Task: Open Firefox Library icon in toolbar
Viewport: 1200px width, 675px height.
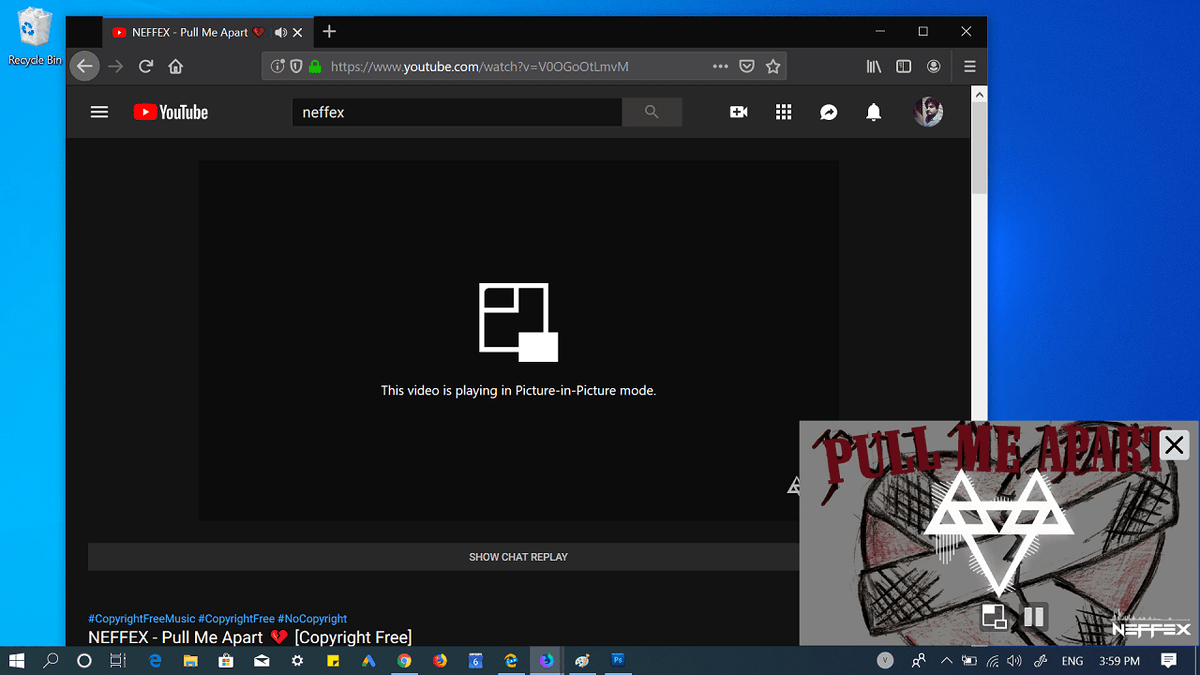Action: tap(873, 66)
